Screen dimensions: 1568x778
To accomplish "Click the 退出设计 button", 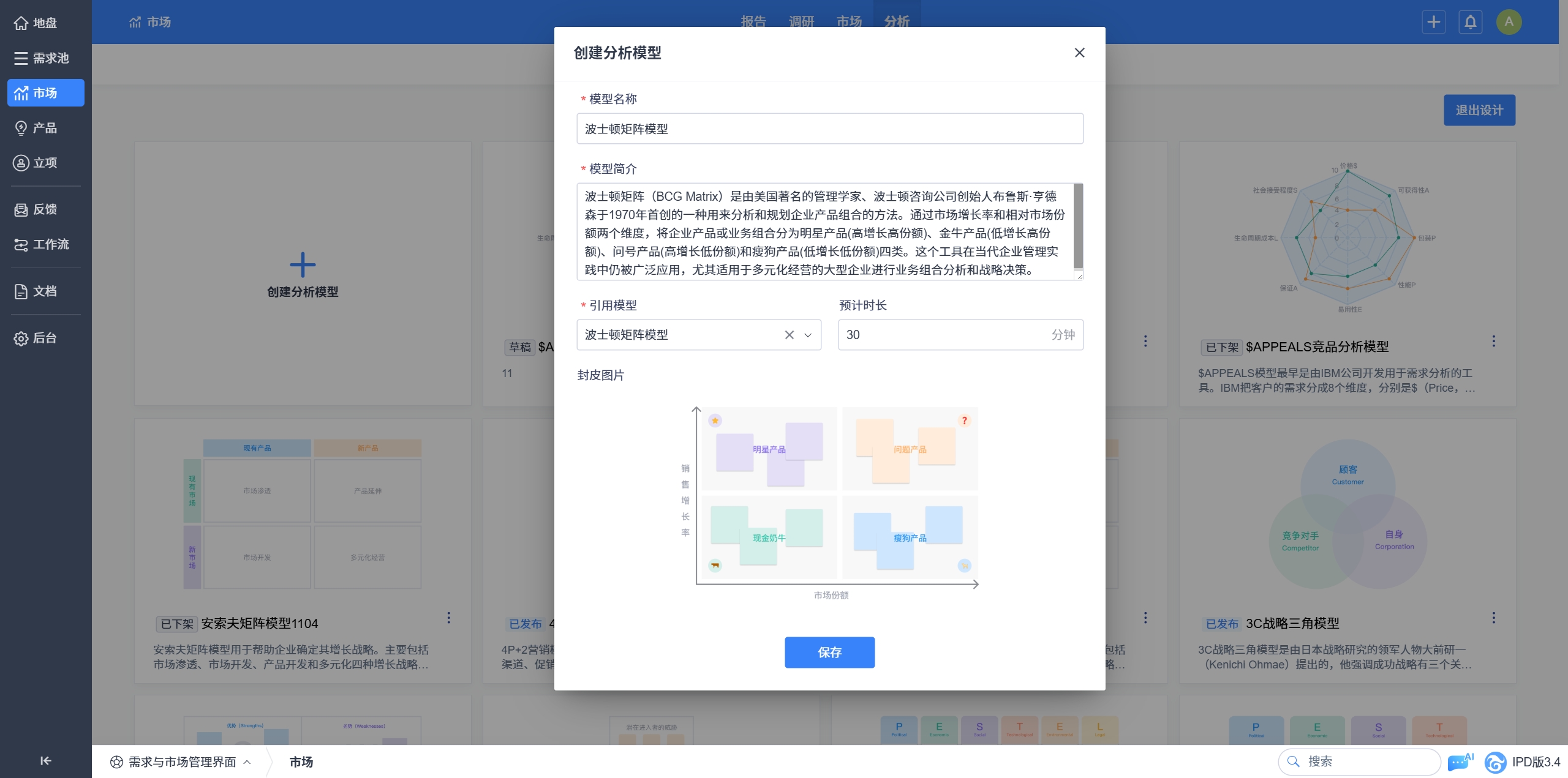I will point(1479,110).
